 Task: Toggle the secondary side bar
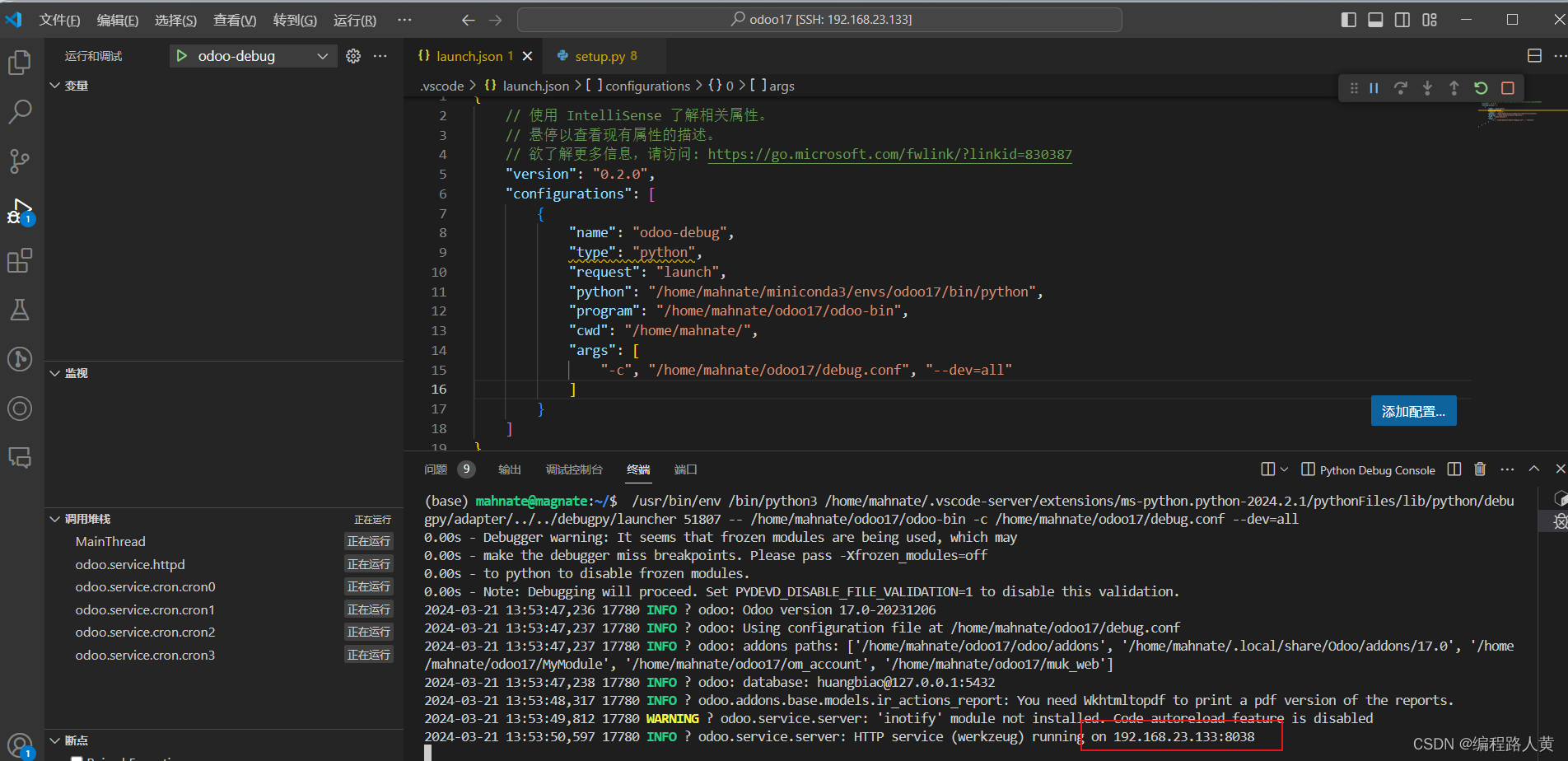(1402, 19)
